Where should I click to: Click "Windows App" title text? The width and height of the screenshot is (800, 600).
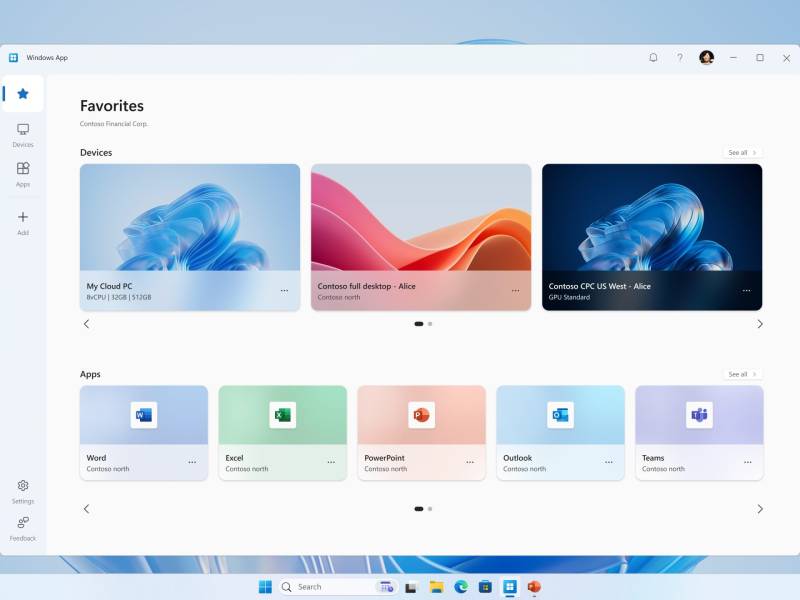pyautogui.click(x=47, y=58)
